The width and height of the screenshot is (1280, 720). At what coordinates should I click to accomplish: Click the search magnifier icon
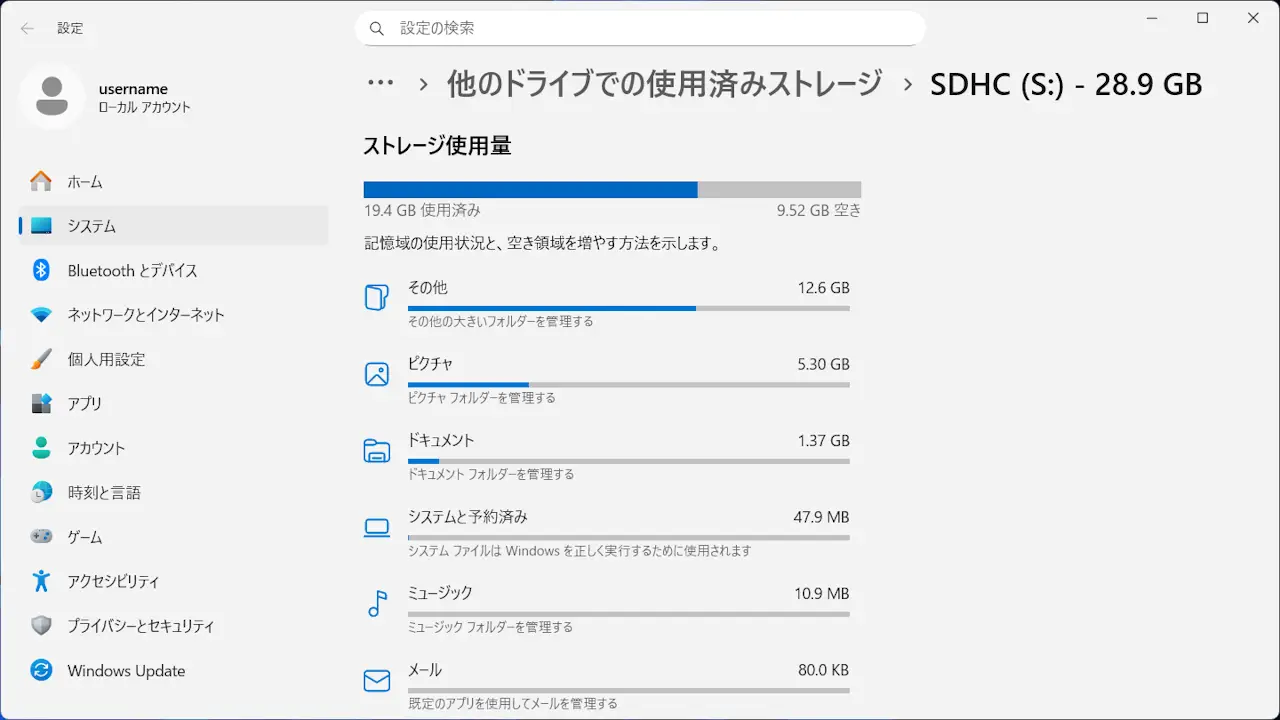[377, 29]
